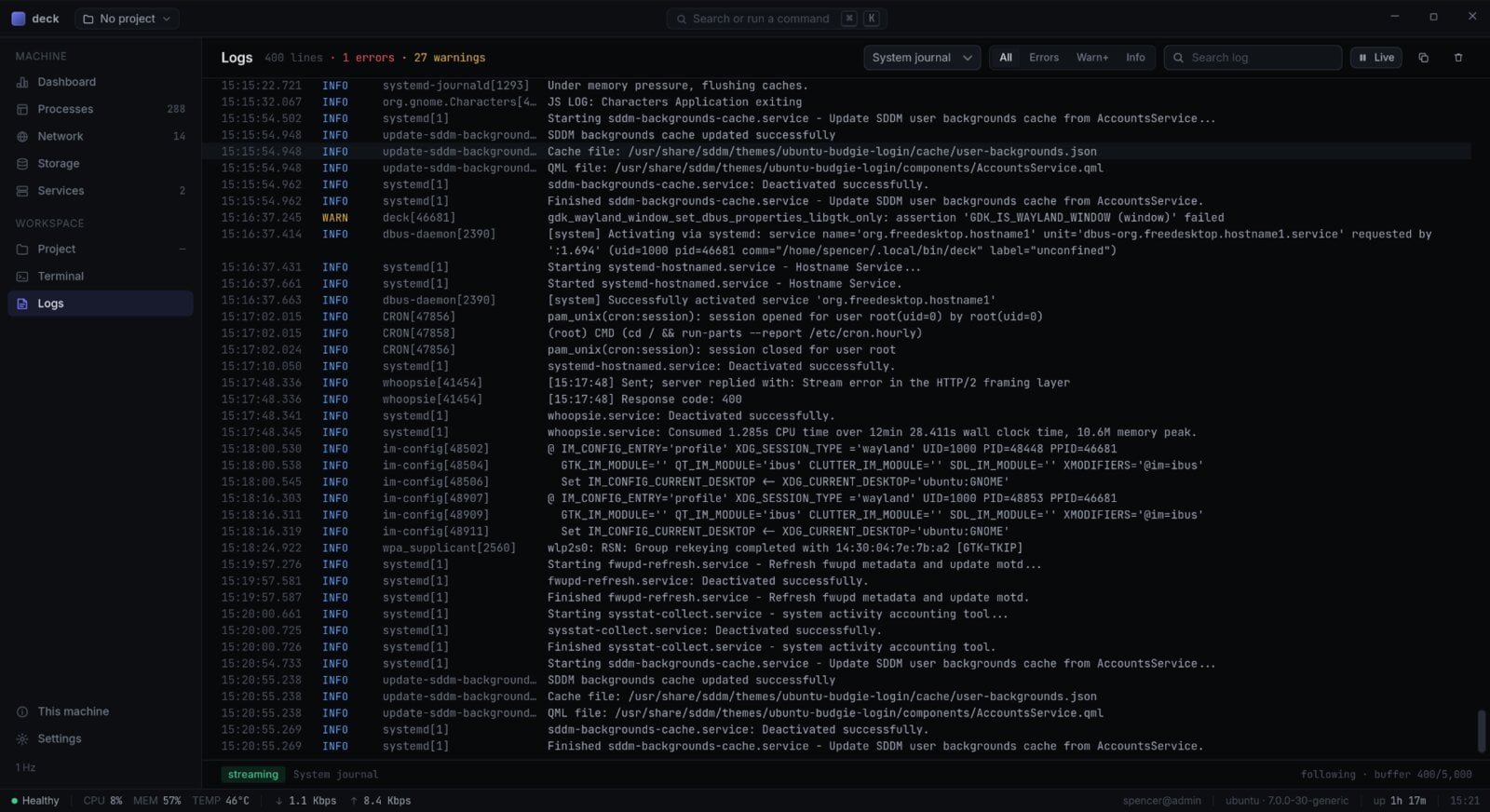Viewport: 1490px width, 812px height.
Task: Open the Dashboard page in sidebar
Action: [101, 82]
